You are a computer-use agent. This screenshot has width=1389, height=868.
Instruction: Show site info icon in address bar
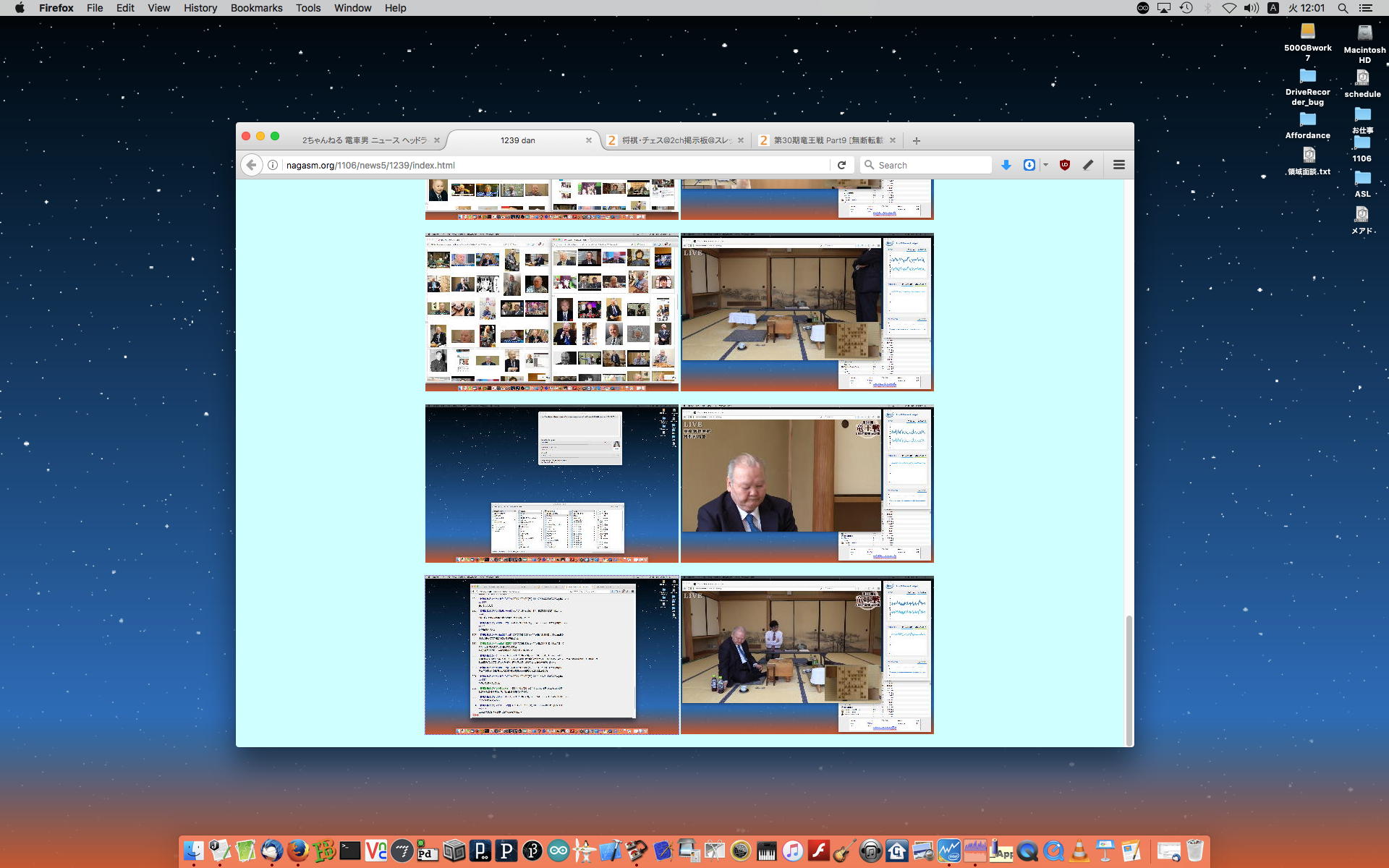(x=273, y=165)
